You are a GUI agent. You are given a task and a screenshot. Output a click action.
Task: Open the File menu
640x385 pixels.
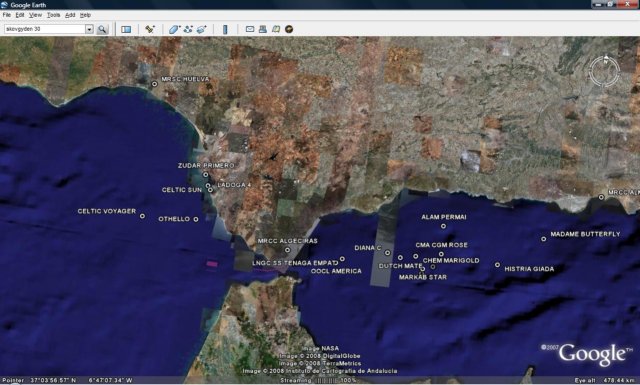coord(7,15)
